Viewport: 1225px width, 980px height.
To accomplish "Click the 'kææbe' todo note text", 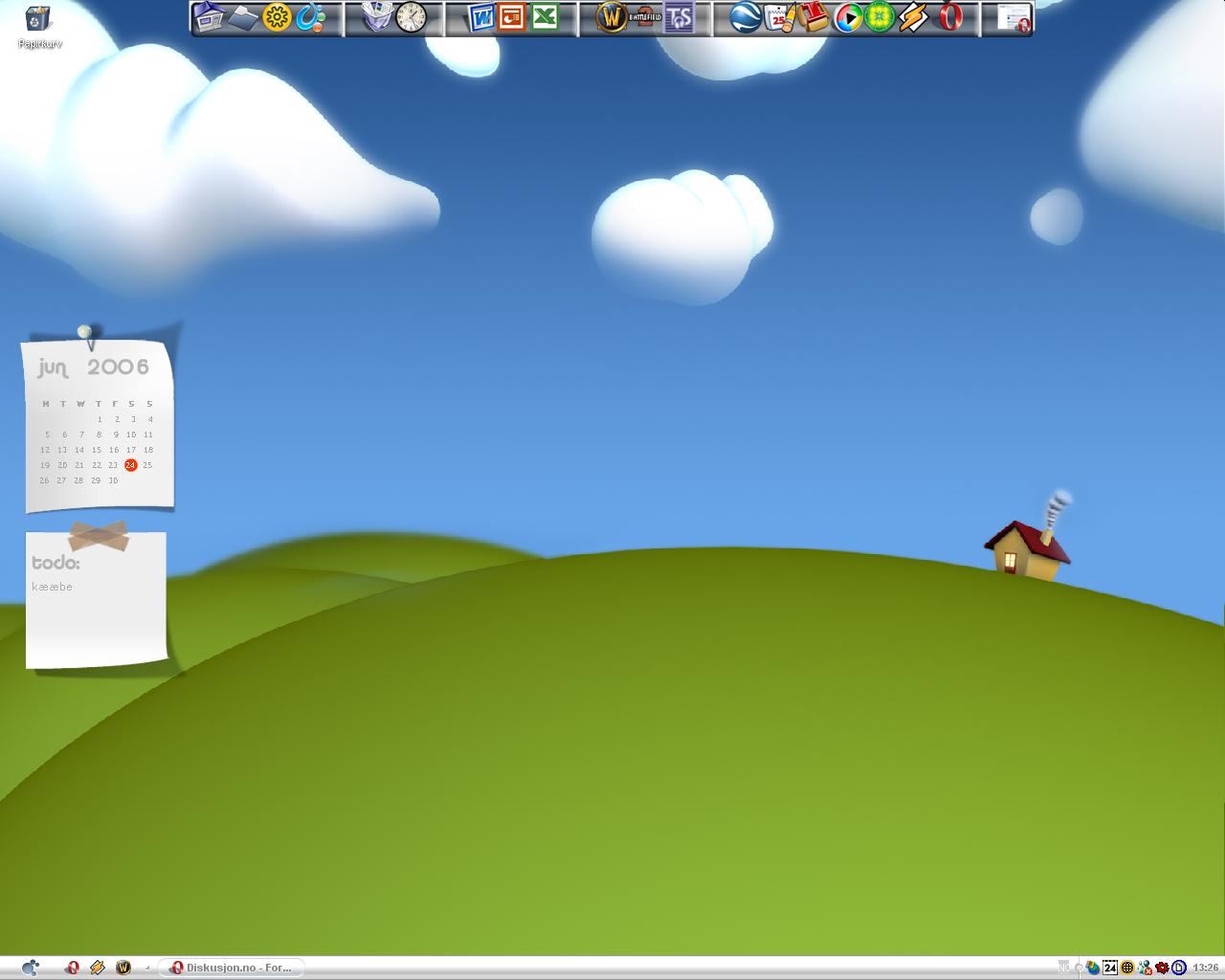I will tap(52, 587).
